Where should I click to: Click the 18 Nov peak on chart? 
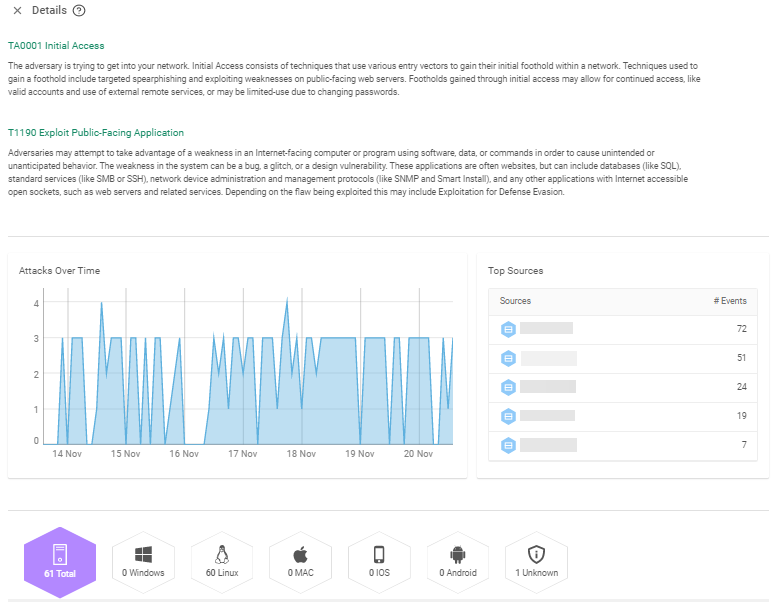click(x=287, y=302)
